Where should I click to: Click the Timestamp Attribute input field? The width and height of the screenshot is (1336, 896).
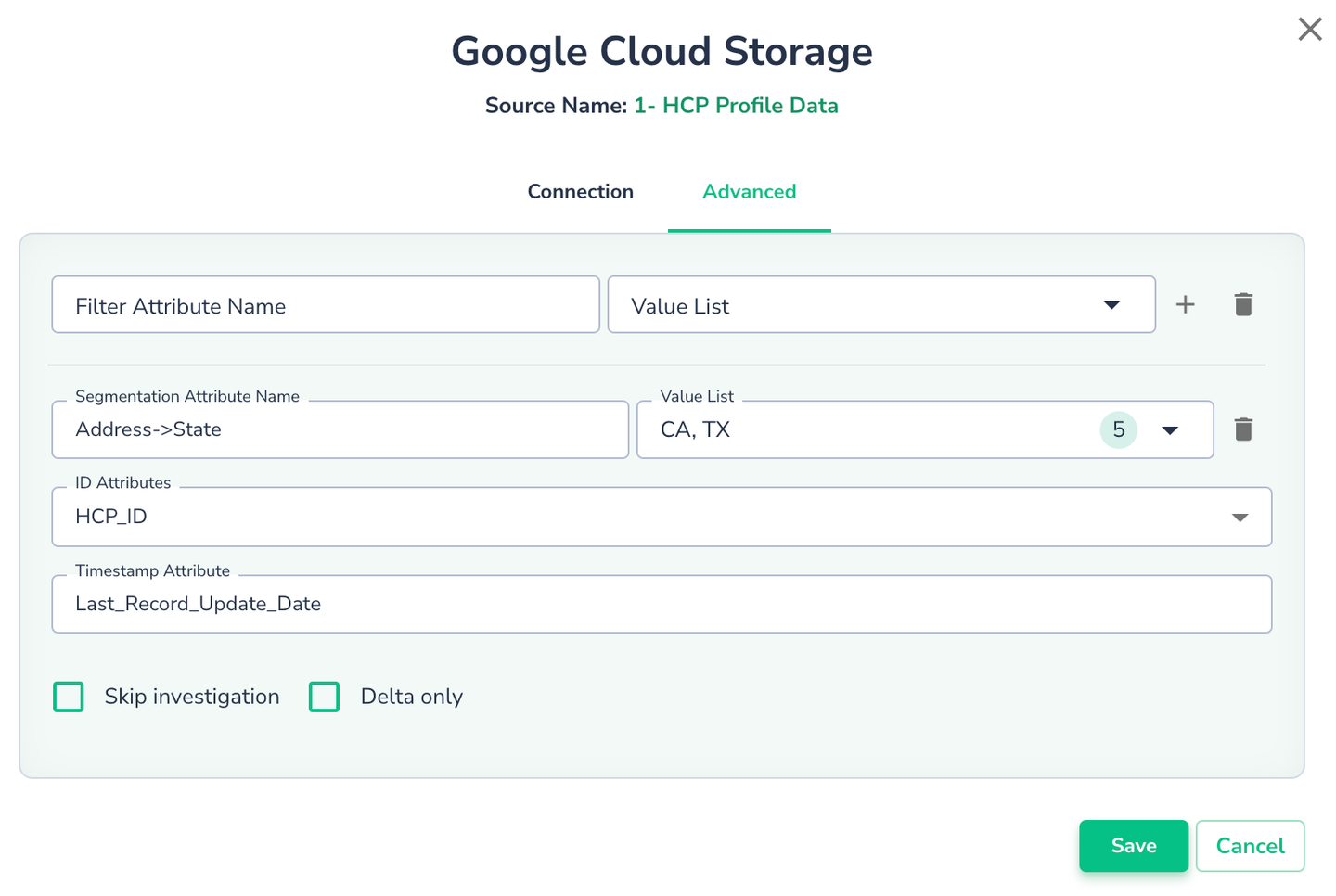point(661,604)
